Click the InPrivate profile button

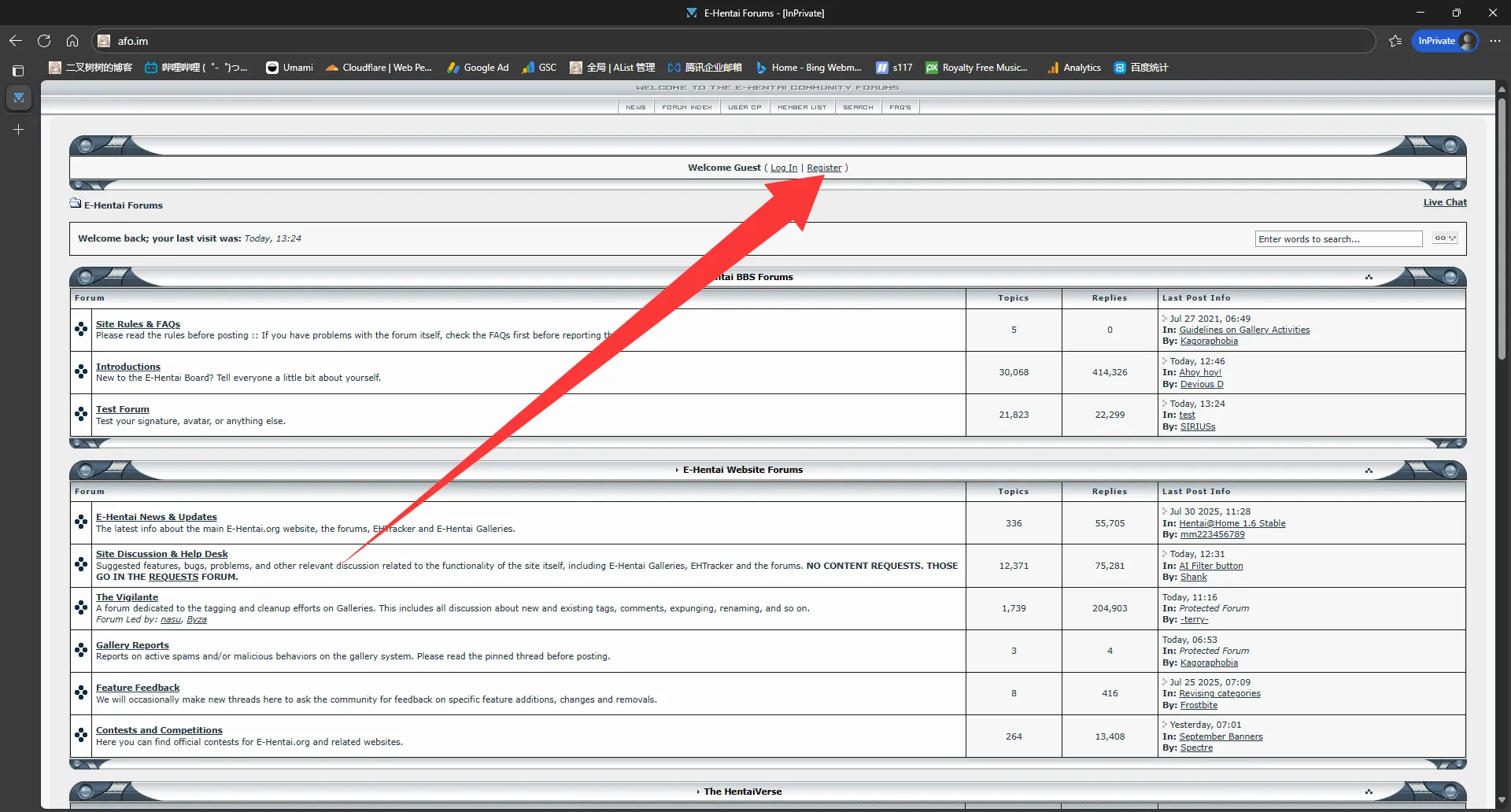click(1445, 41)
